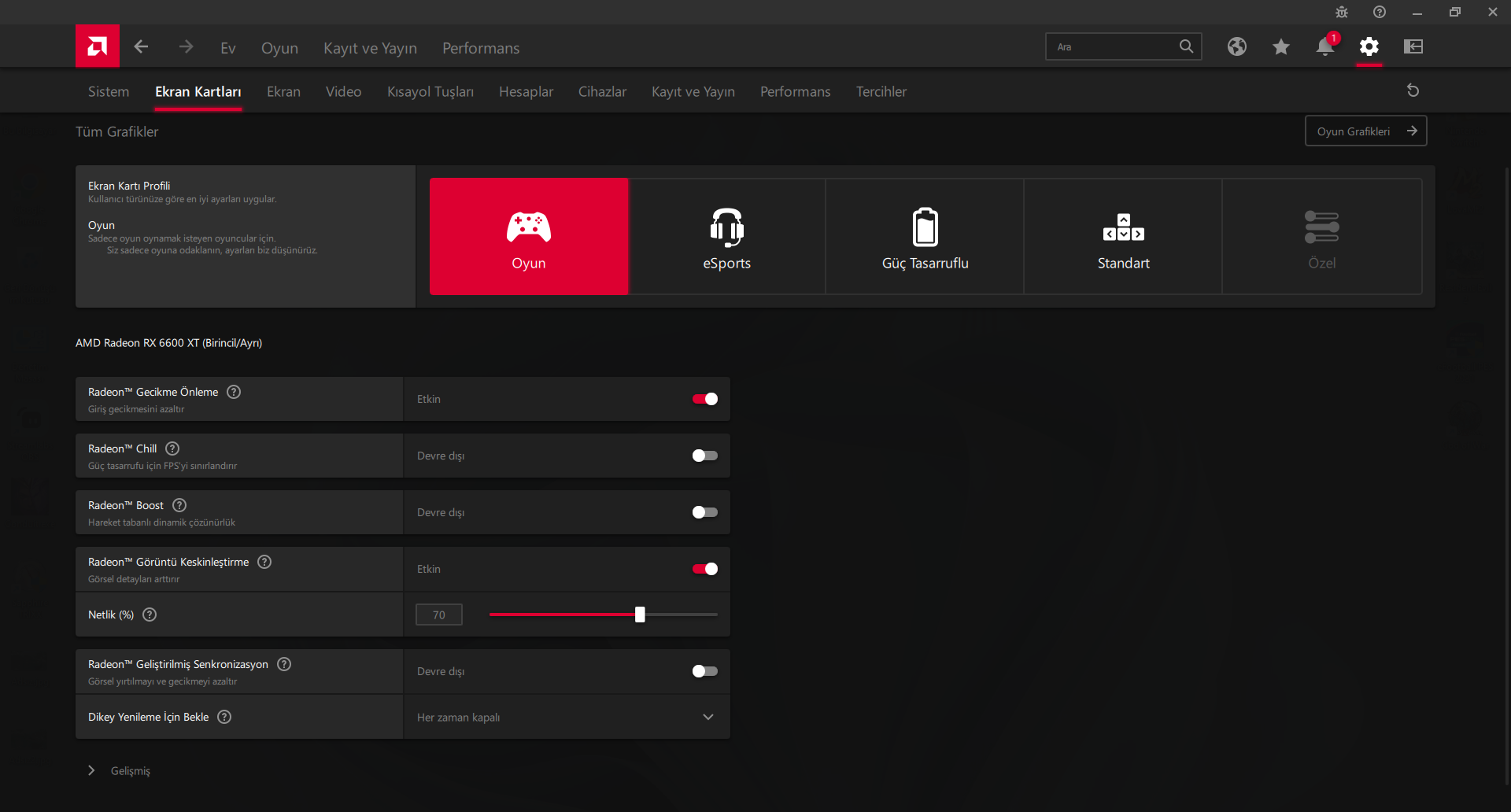1511x812 pixels.
Task: Select the Özel graphics profile
Action: pos(1322,236)
